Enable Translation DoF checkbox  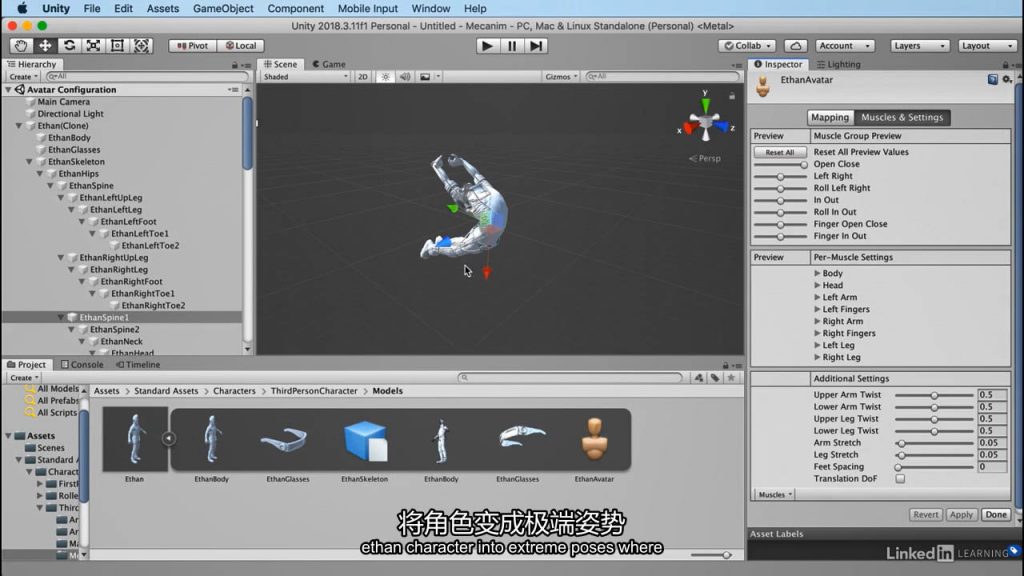(900, 479)
